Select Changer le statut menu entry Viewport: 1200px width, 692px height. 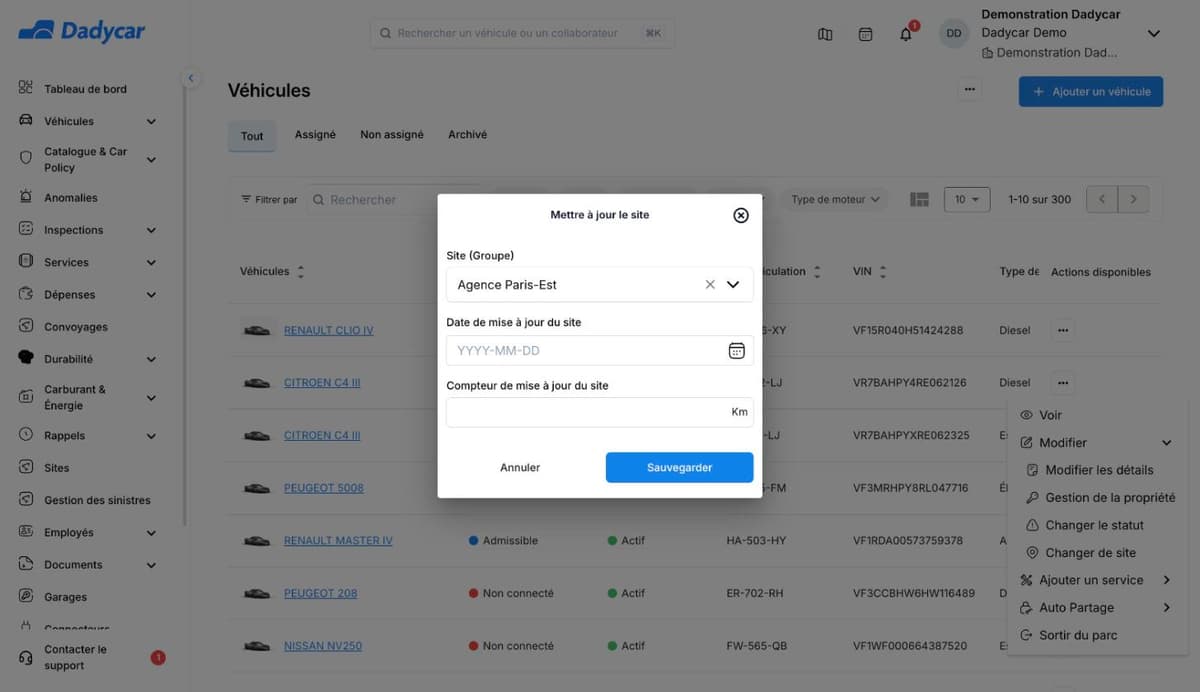(x=1094, y=525)
